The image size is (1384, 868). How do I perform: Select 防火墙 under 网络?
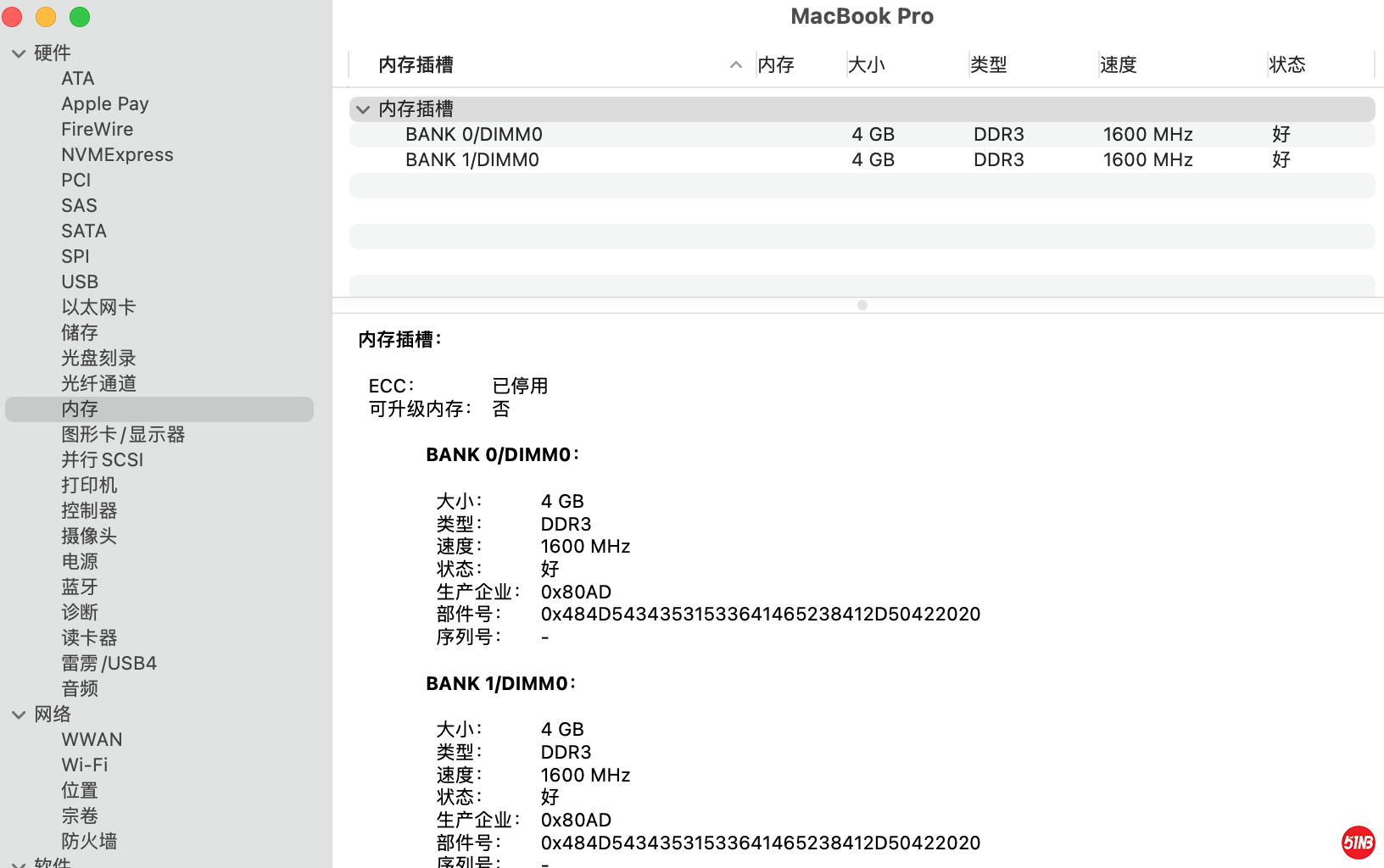89,842
